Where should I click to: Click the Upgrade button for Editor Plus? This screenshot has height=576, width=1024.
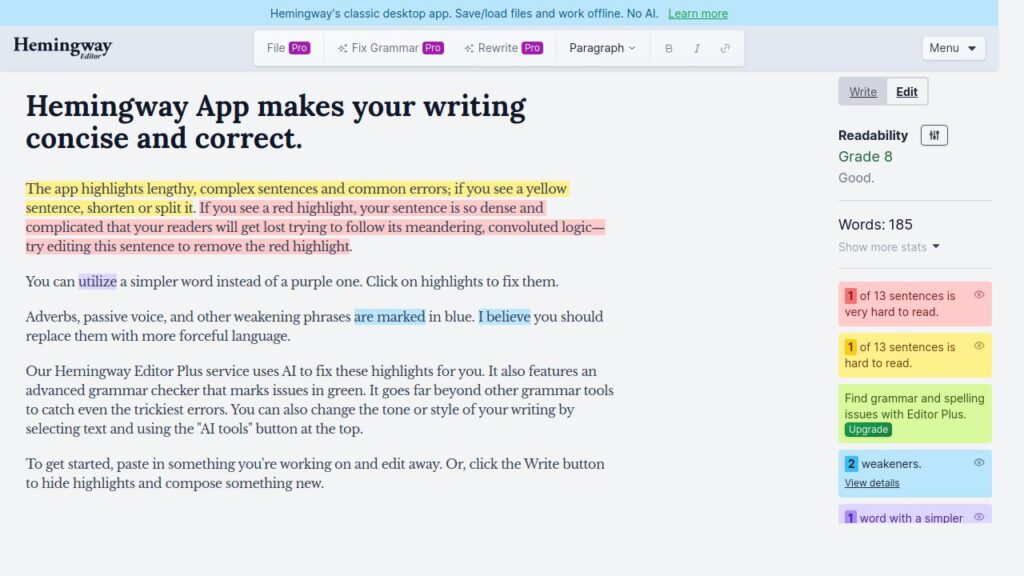pyautogui.click(x=868, y=429)
